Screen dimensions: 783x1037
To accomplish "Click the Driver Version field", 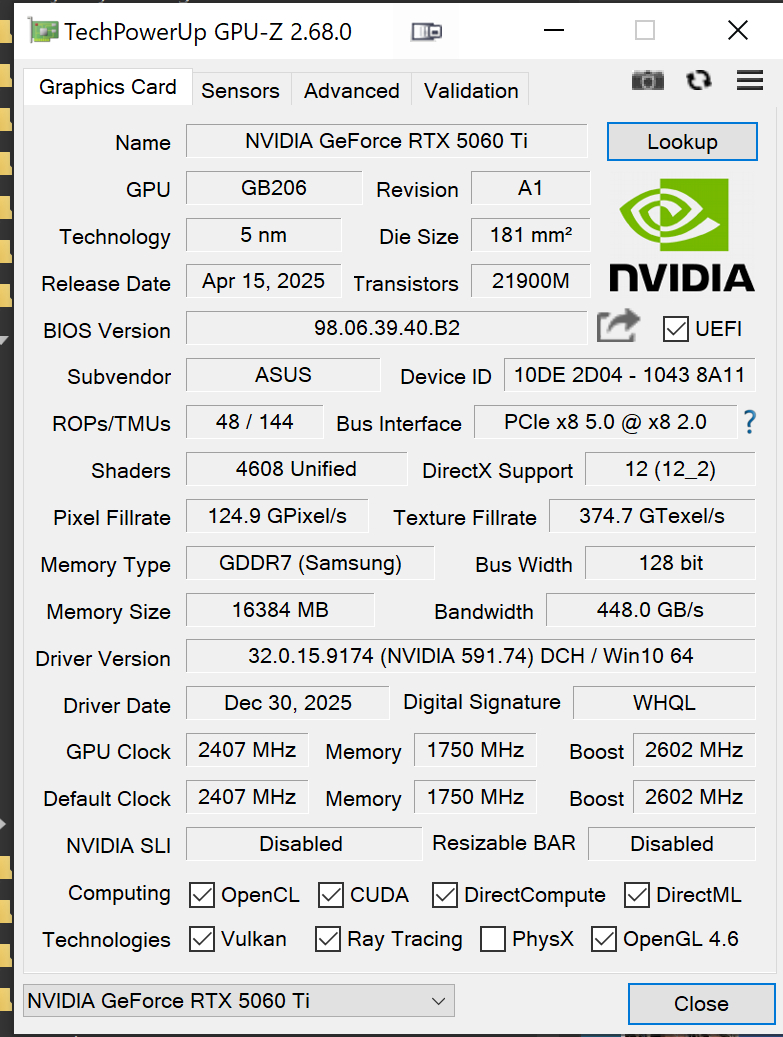I will tap(470, 656).
